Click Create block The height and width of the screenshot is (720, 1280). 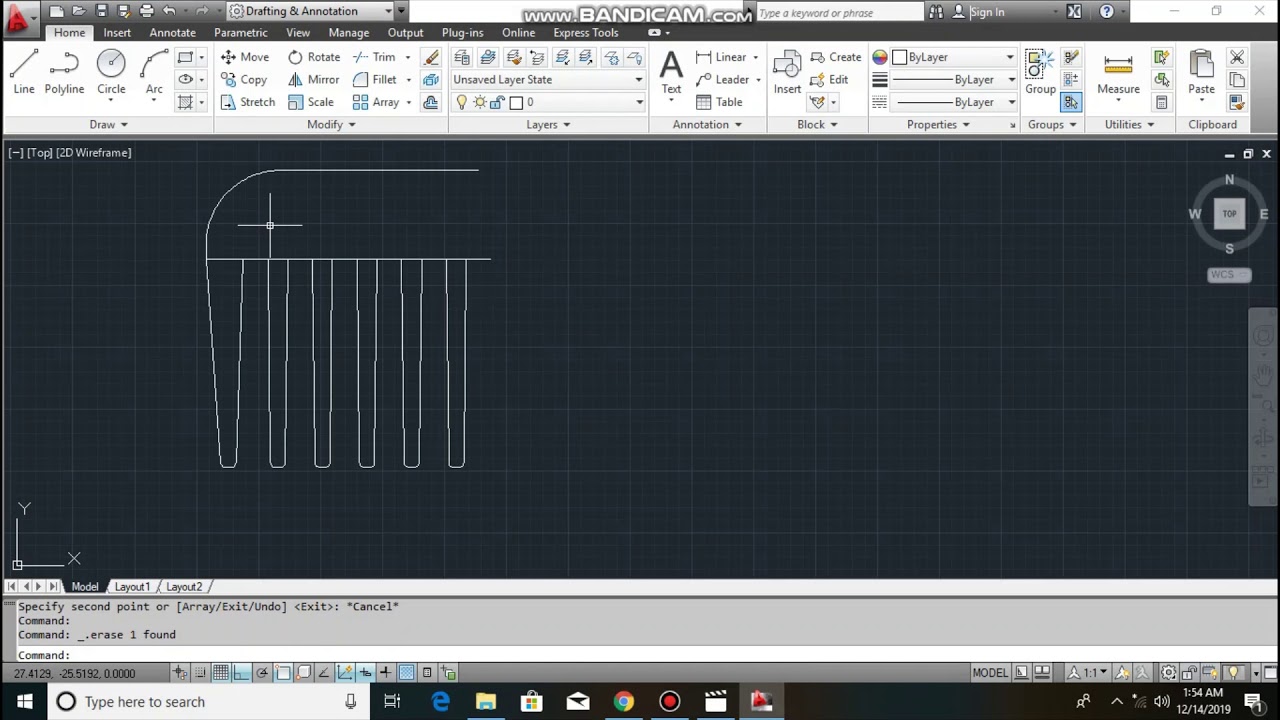pos(835,57)
